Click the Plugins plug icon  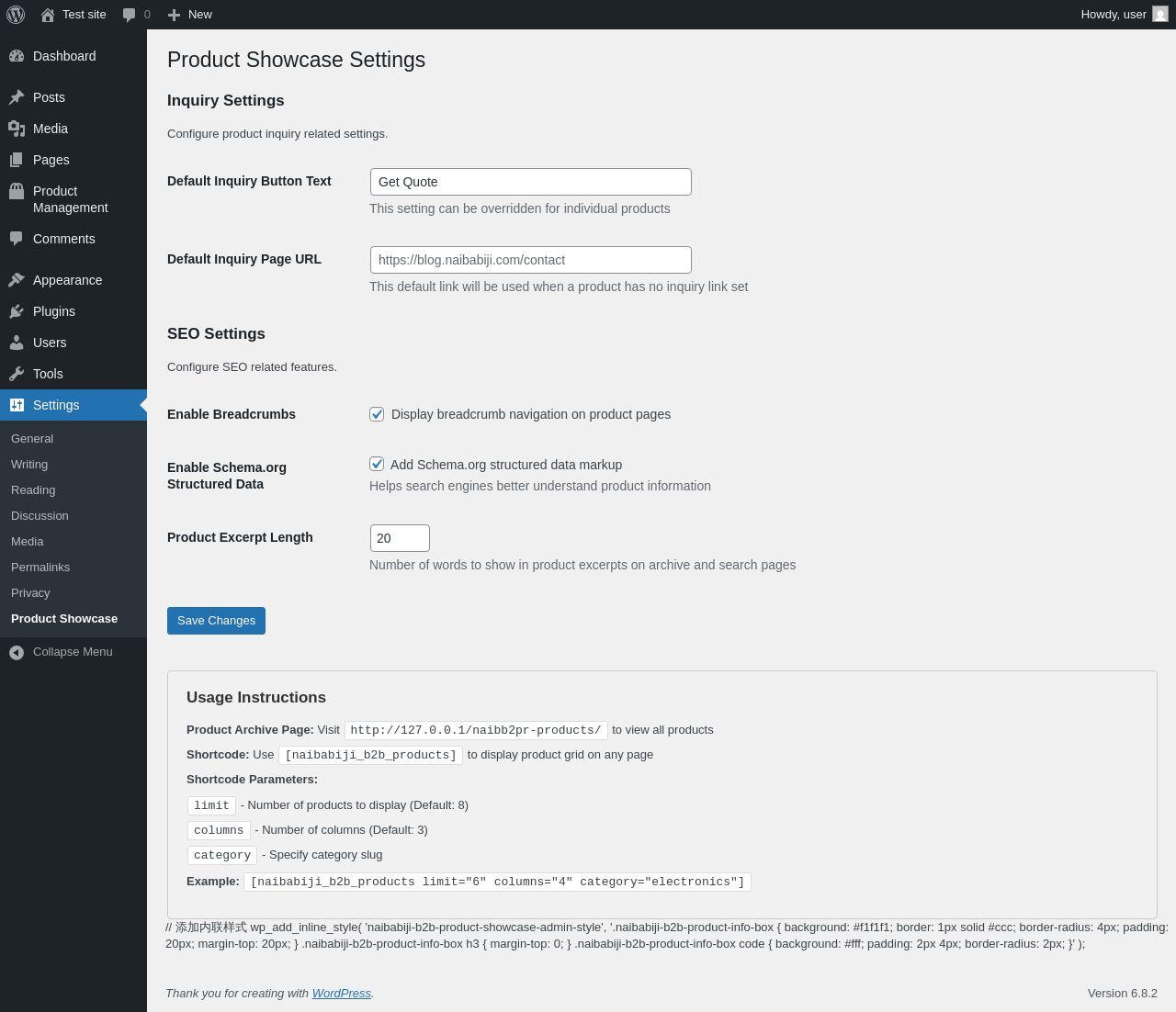click(17, 311)
